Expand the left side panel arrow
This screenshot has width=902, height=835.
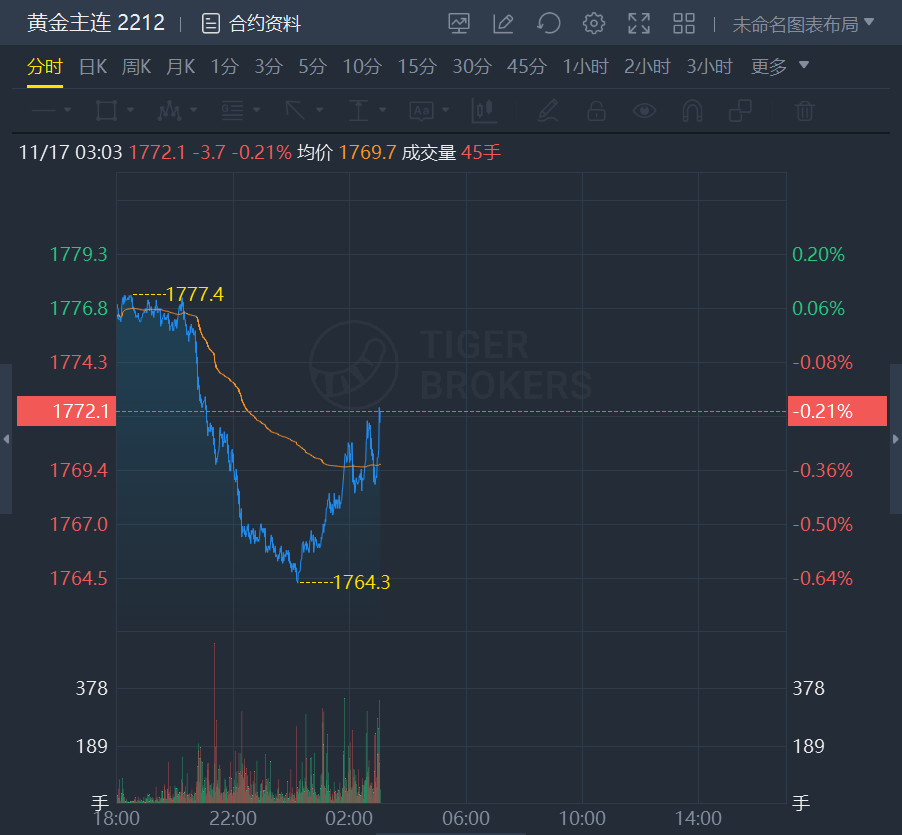point(6,439)
